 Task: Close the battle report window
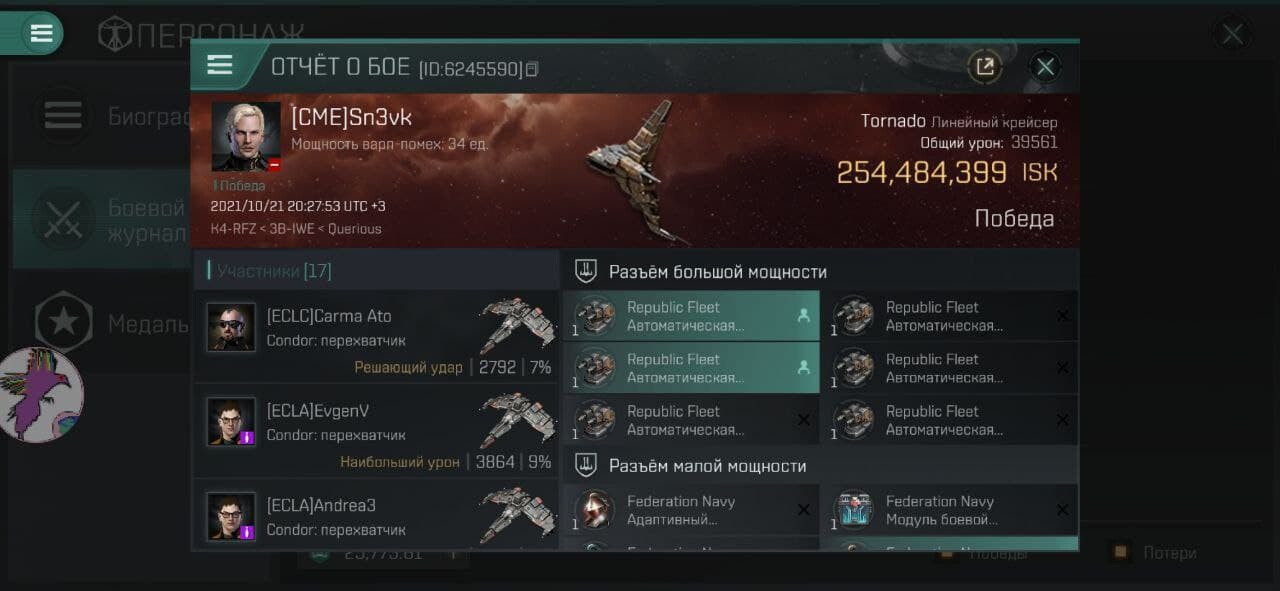[x=1045, y=67]
